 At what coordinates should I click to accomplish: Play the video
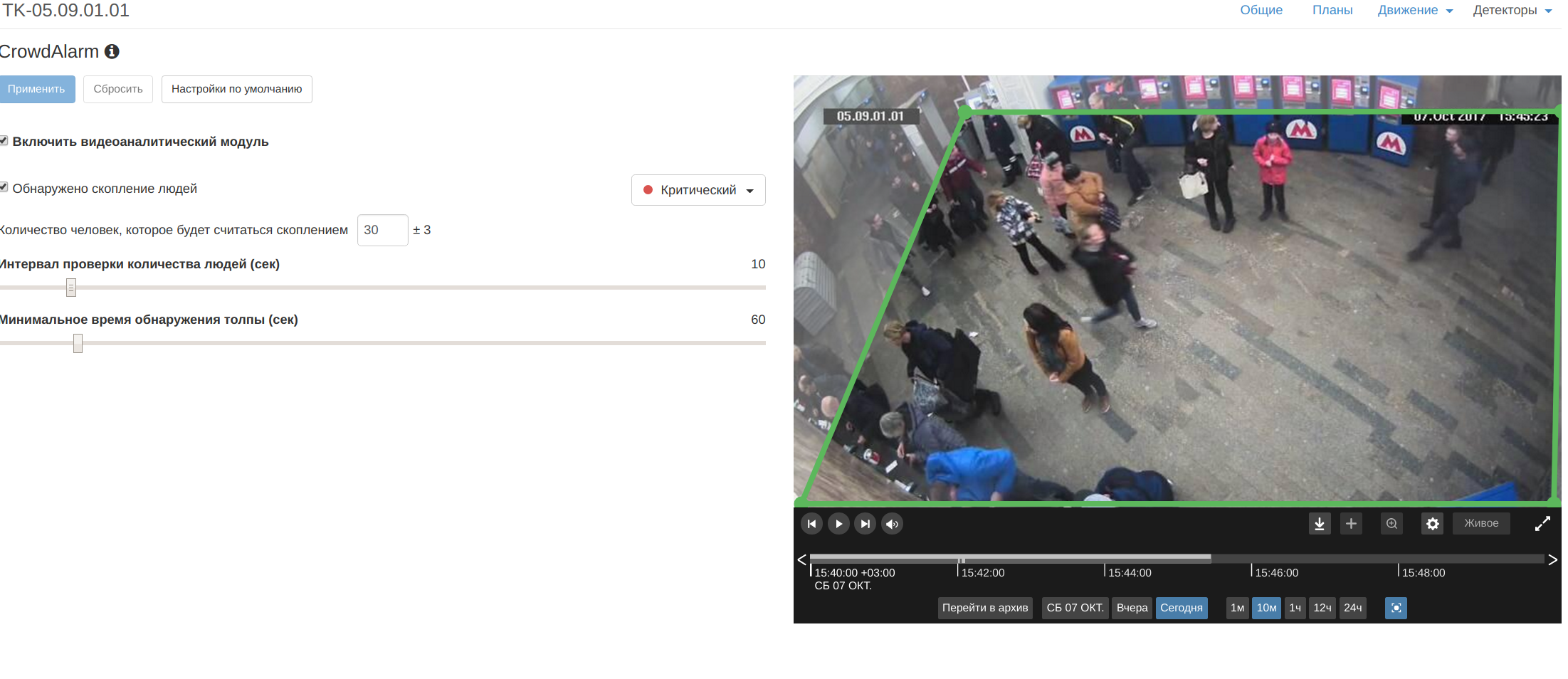(x=838, y=524)
